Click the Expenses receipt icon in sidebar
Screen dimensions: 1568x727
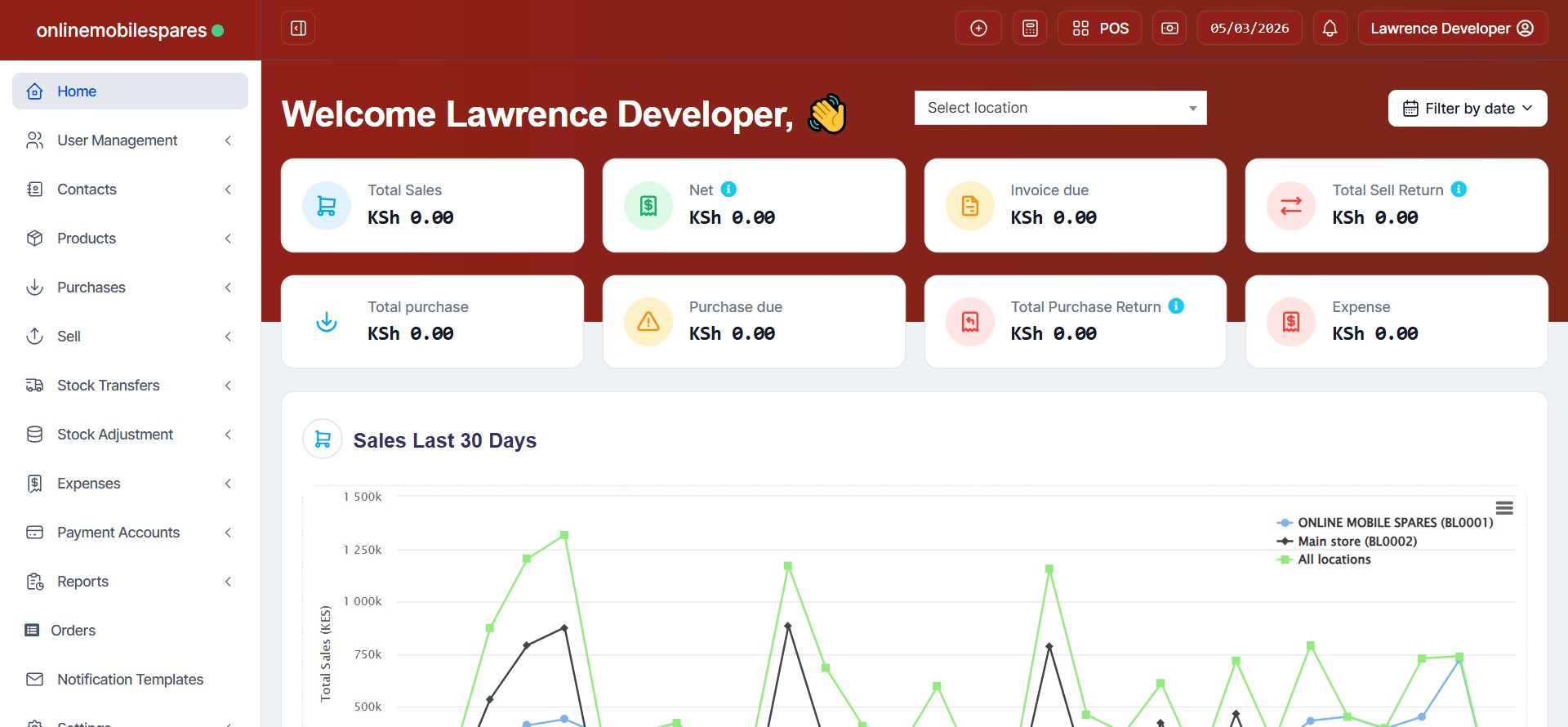34,484
